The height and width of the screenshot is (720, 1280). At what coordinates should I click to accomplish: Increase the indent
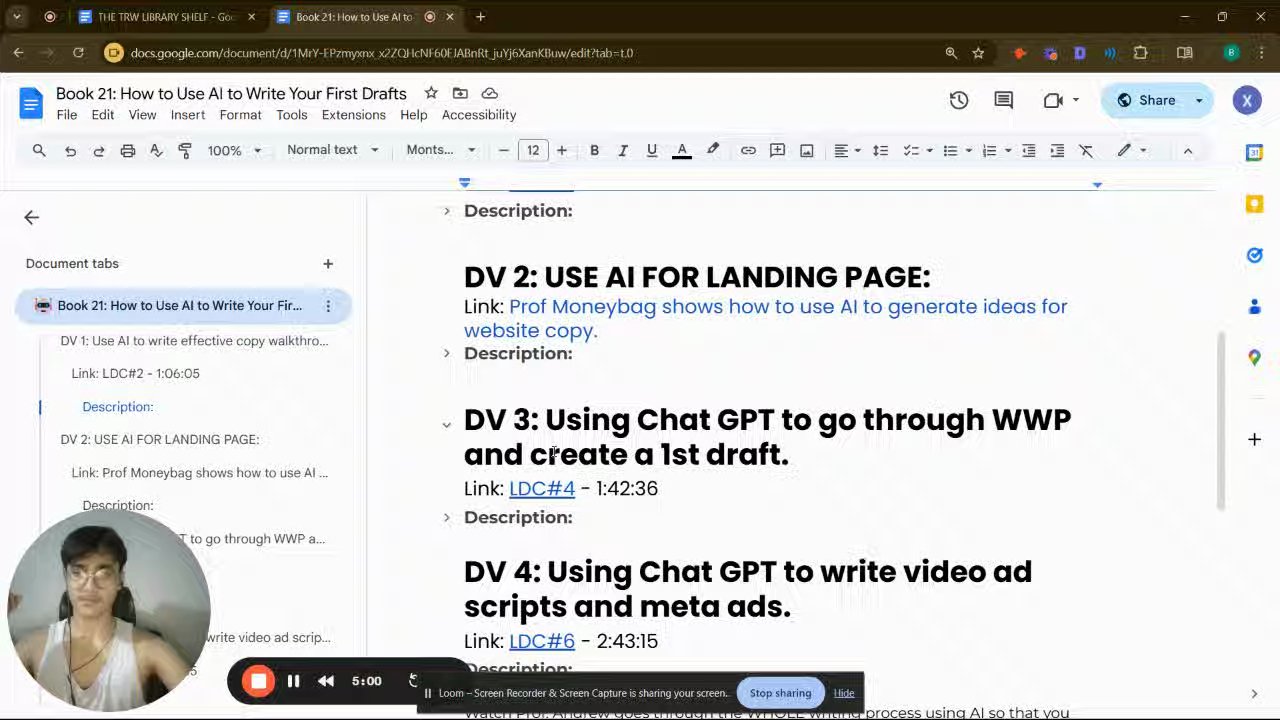click(1057, 150)
